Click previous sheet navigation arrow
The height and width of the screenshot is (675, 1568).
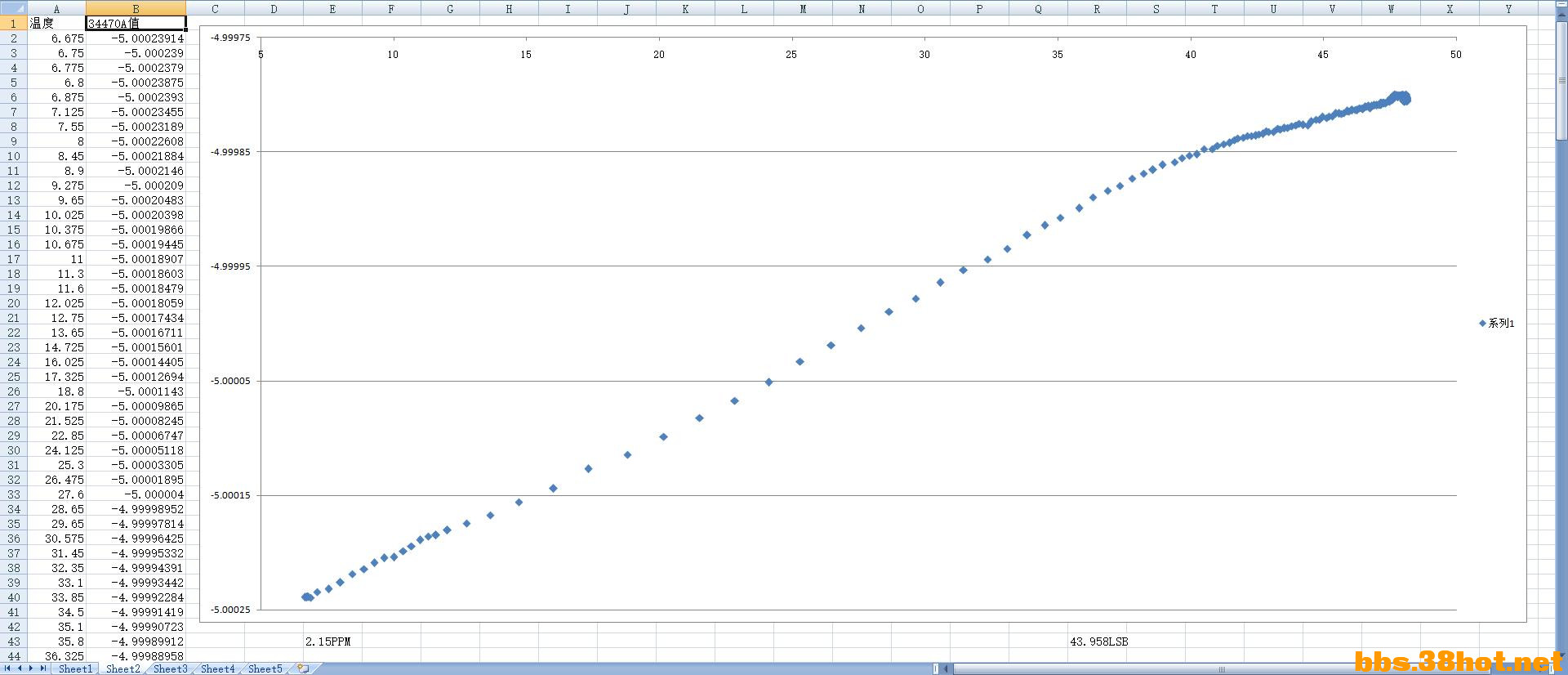(x=20, y=668)
